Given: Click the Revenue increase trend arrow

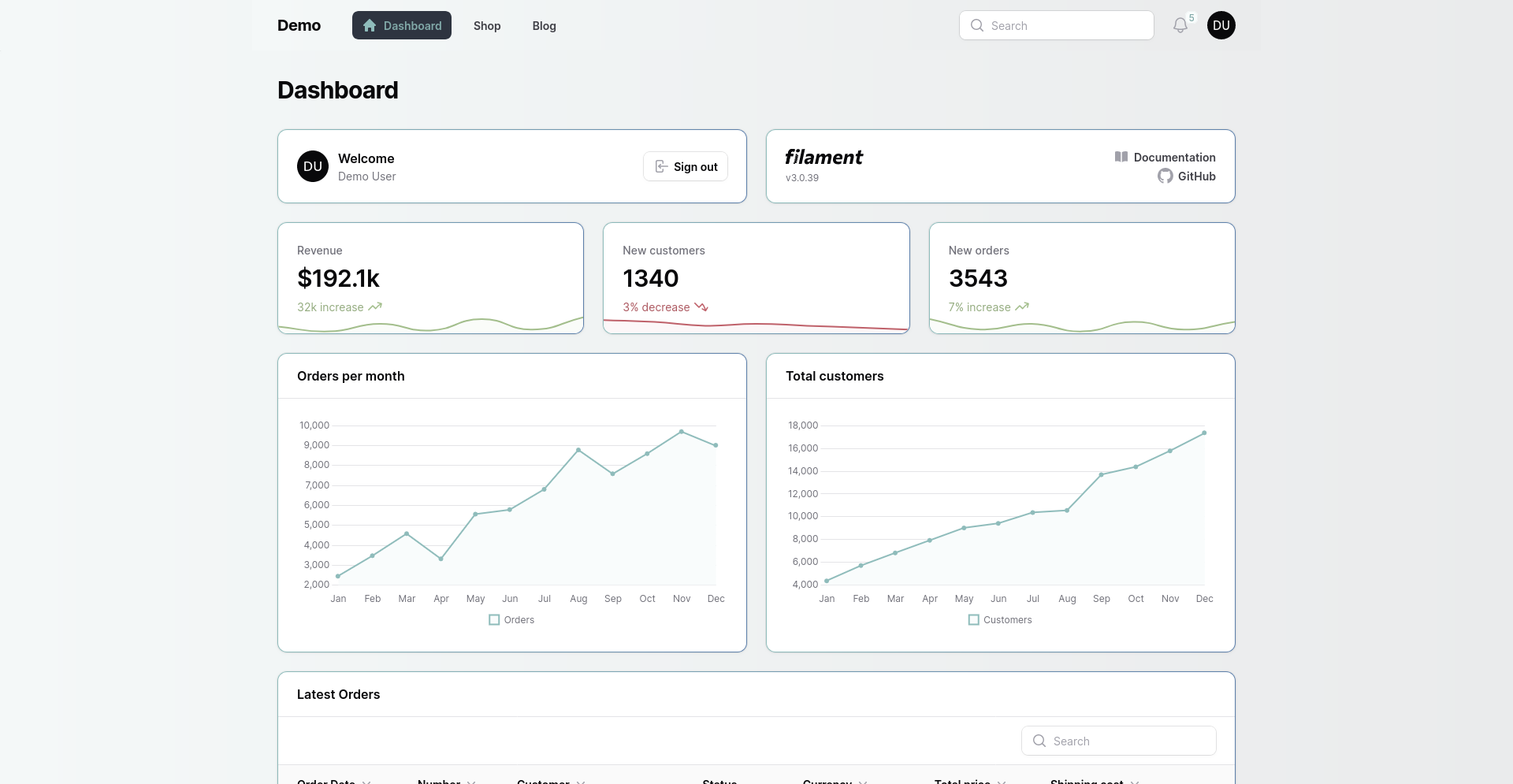Looking at the screenshot, I should pyautogui.click(x=375, y=307).
